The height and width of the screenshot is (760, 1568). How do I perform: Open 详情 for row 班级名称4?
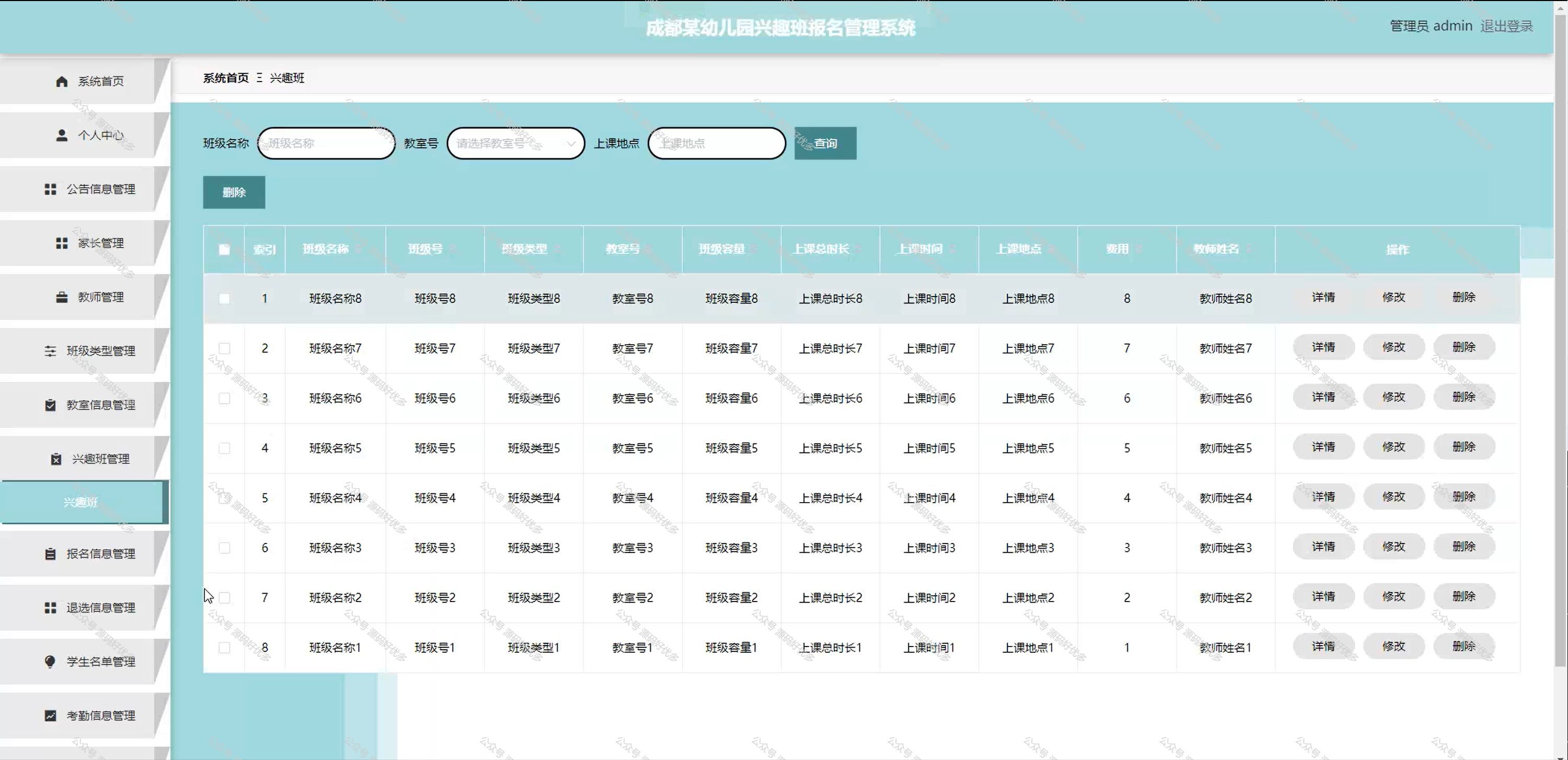click(x=1323, y=497)
